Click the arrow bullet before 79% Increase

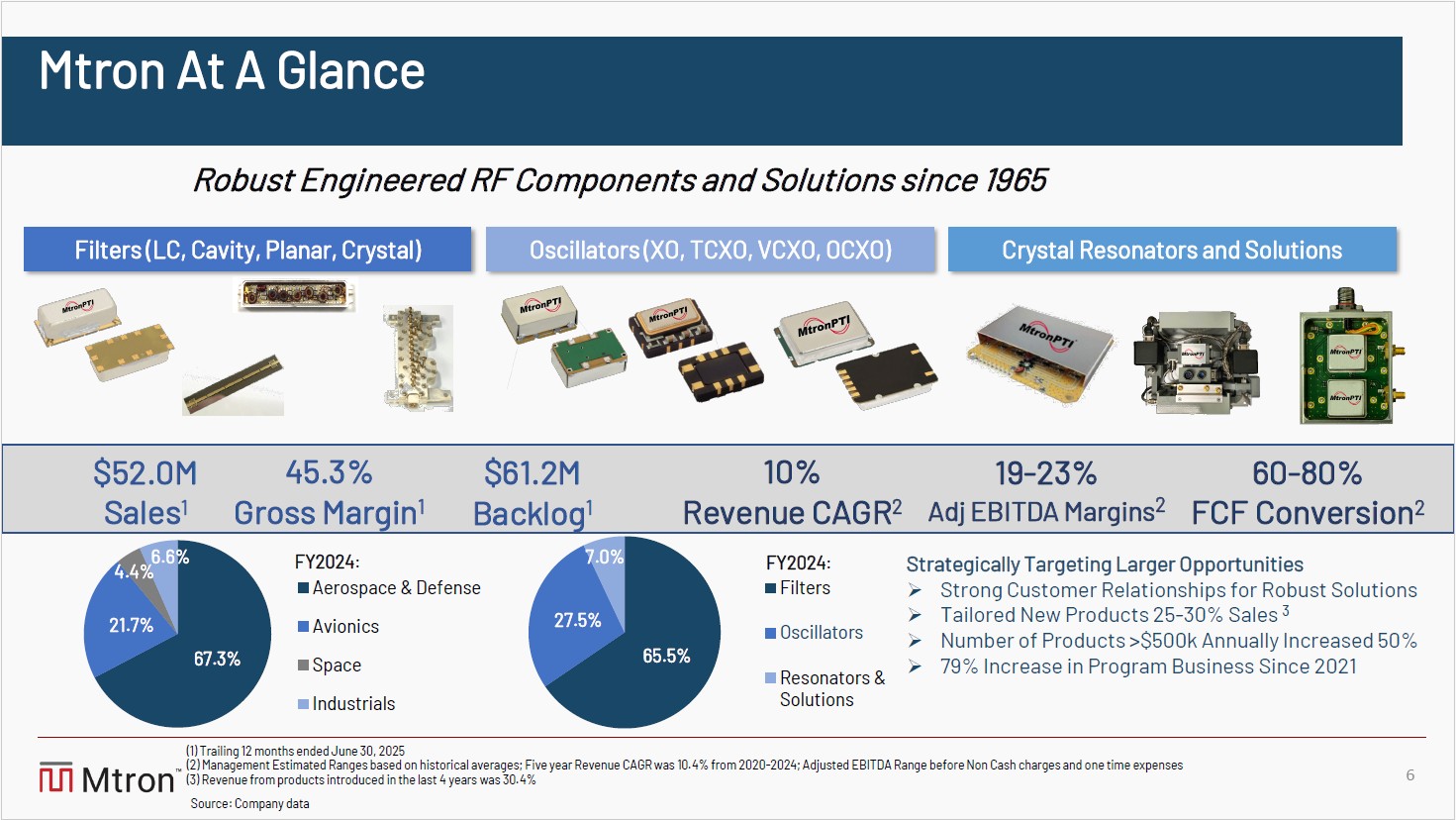click(x=916, y=667)
